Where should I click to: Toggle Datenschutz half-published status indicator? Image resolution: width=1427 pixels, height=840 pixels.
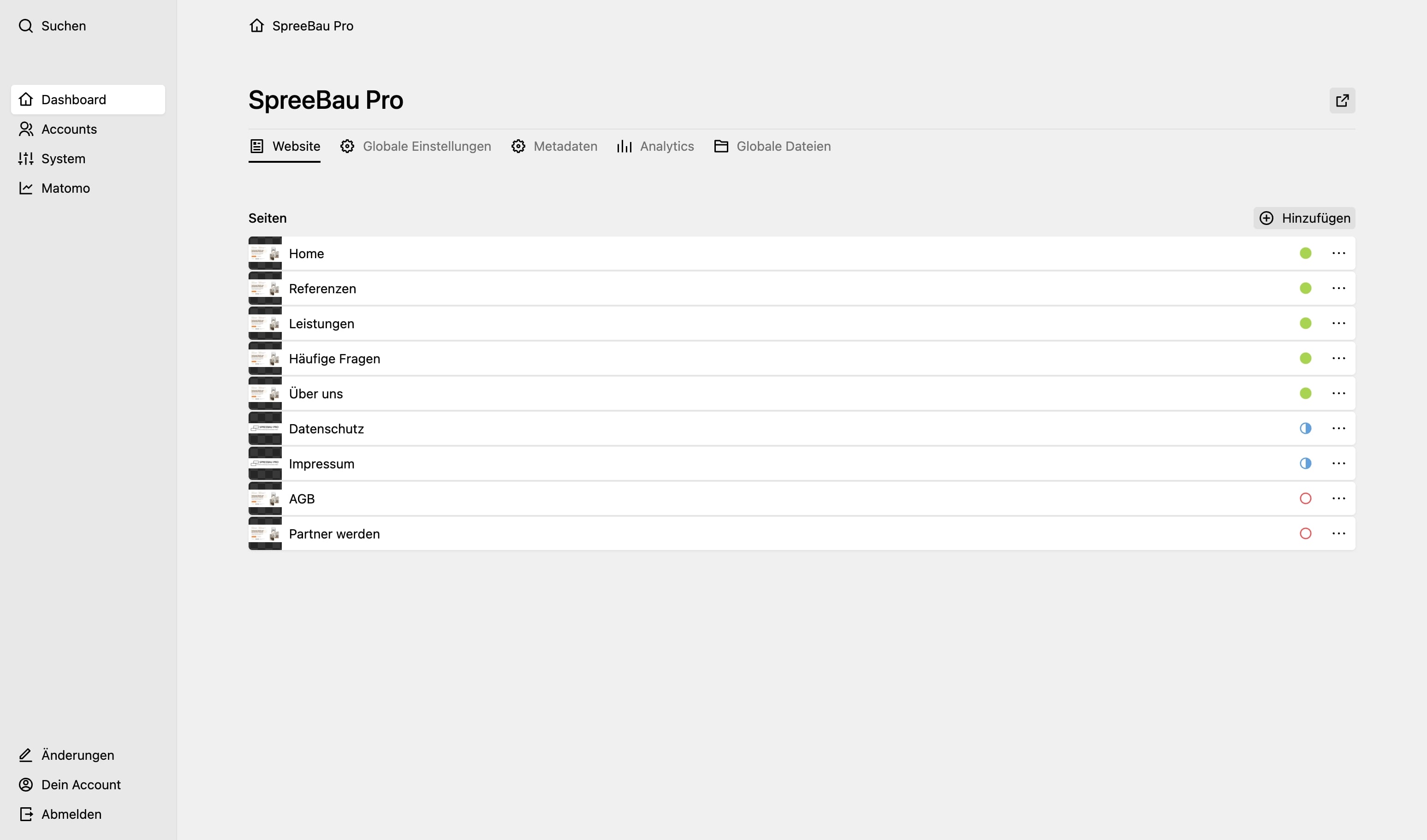[1305, 428]
